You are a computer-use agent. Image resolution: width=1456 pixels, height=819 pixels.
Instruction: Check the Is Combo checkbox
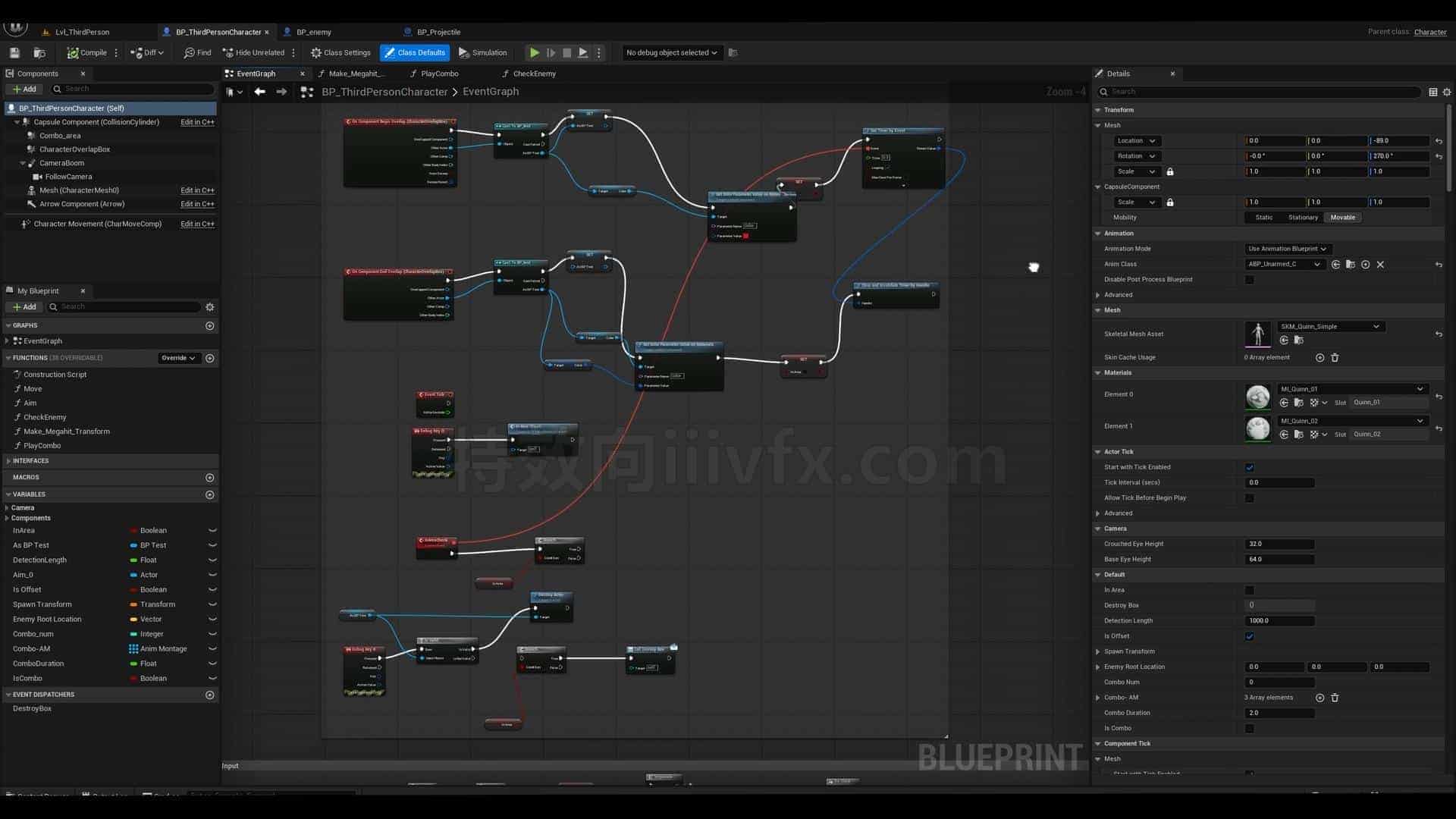click(x=1250, y=728)
